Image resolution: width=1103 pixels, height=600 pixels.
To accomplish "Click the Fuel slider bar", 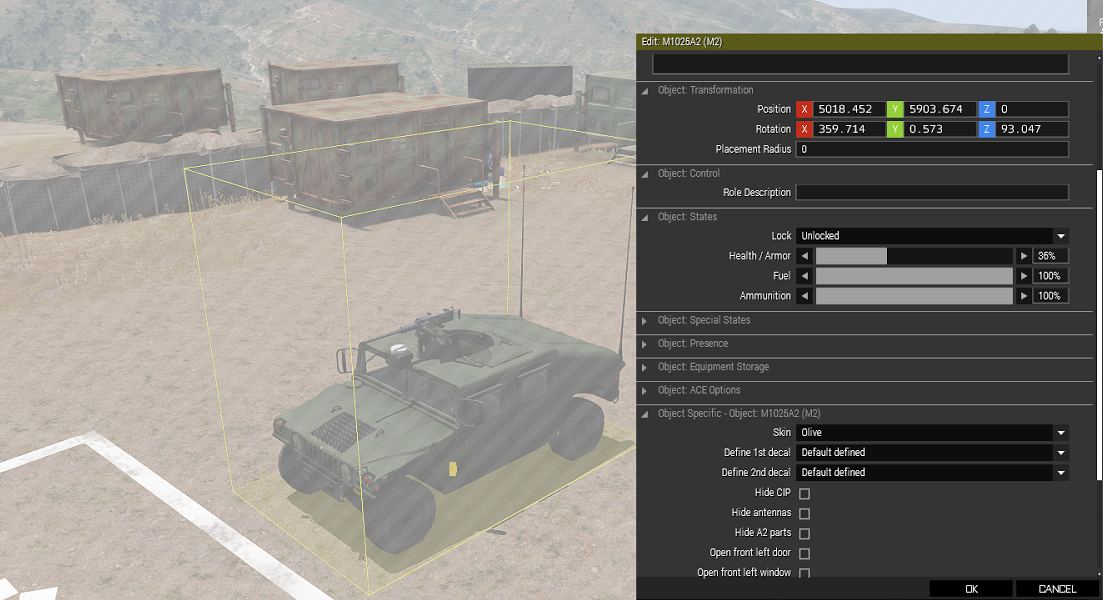I will [x=914, y=276].
